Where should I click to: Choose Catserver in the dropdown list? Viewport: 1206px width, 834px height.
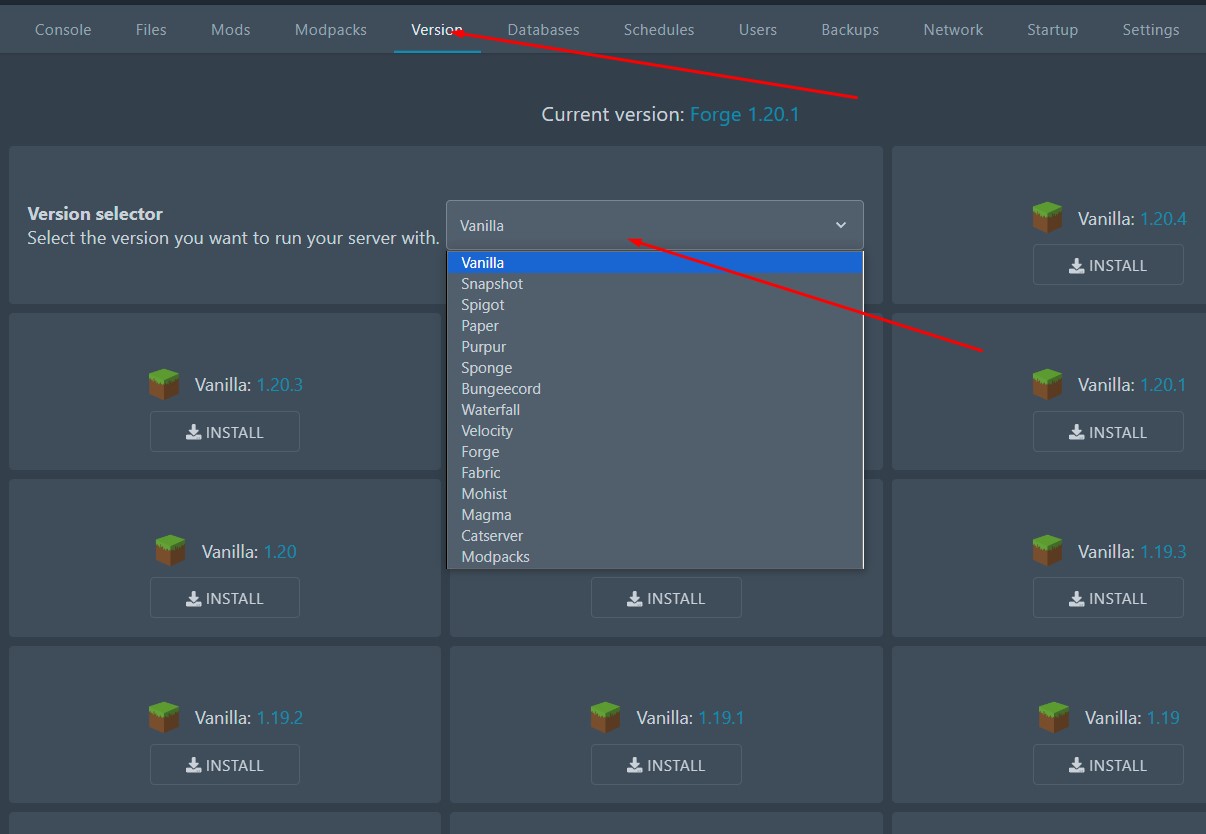coord(655,535)
